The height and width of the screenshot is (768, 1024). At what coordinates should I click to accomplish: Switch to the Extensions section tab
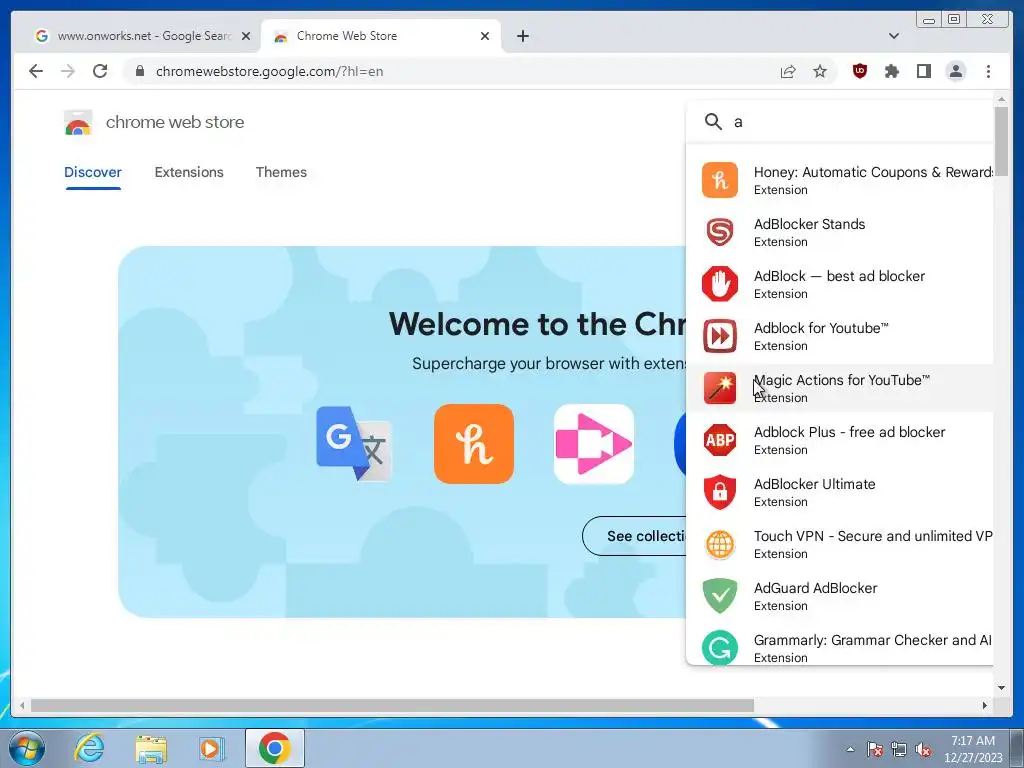point(189,172)
